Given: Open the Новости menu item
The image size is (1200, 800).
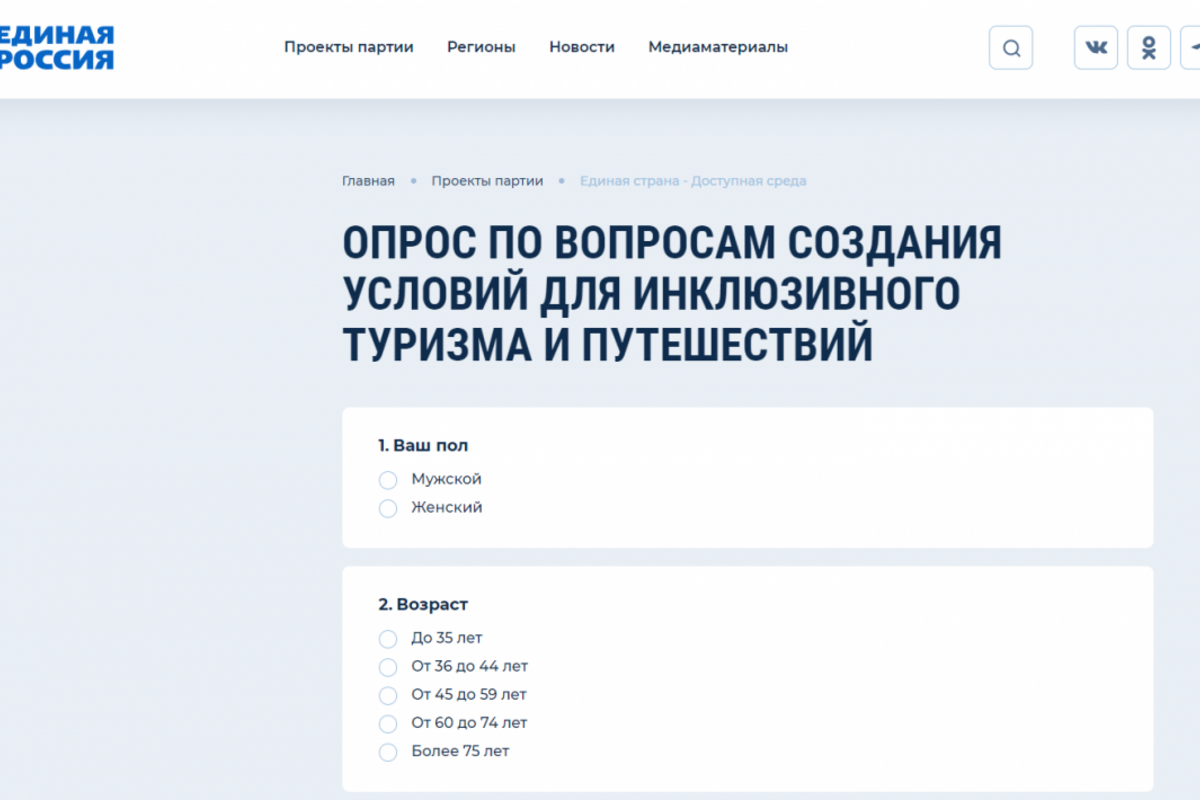Looking at the screenshot, I should coord(582,47).
